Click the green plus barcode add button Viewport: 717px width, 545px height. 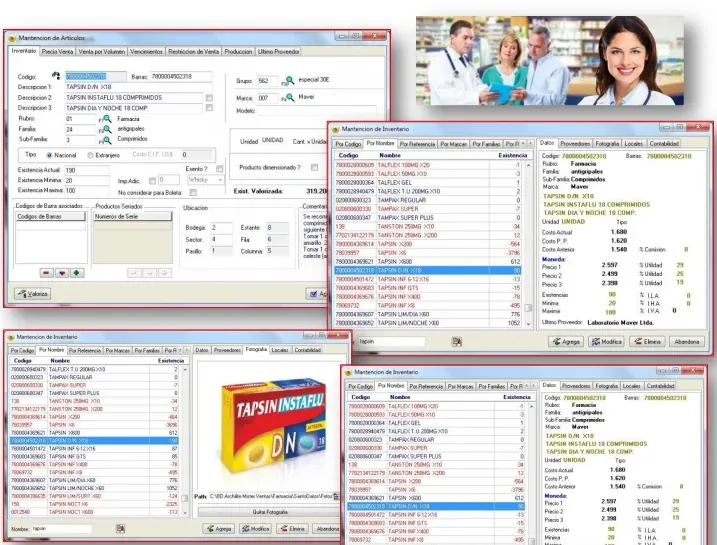pyautogui.click(x=77, y=273)
